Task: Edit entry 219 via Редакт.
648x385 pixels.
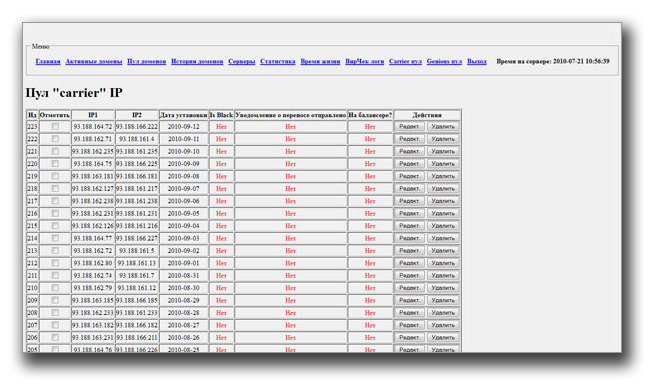Action: (x=409, y=176)
